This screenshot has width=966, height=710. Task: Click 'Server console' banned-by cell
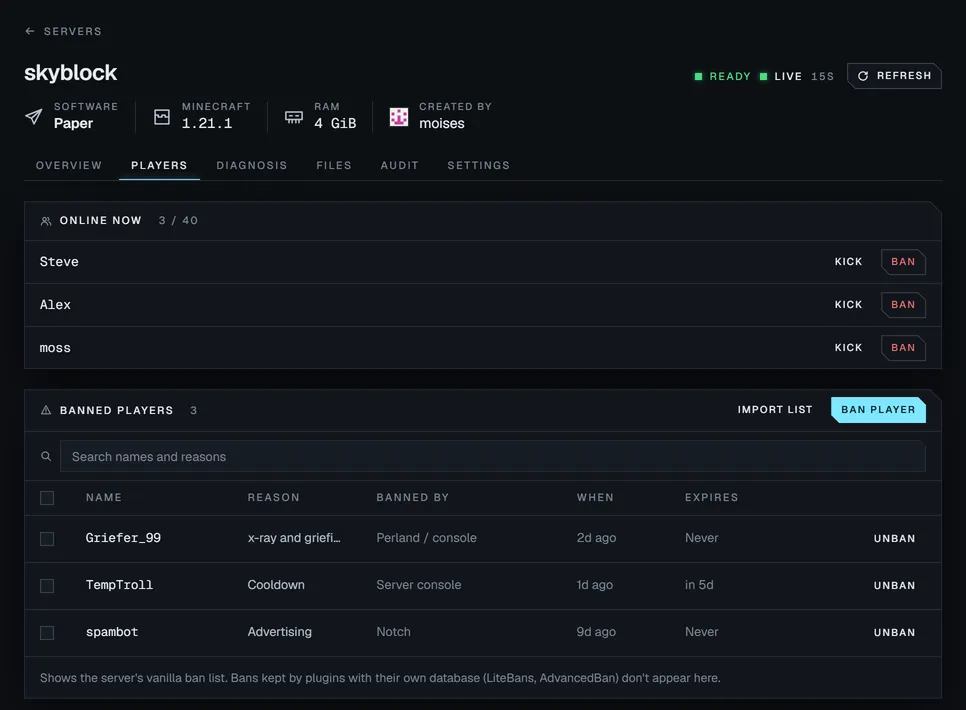click(419, 585)
